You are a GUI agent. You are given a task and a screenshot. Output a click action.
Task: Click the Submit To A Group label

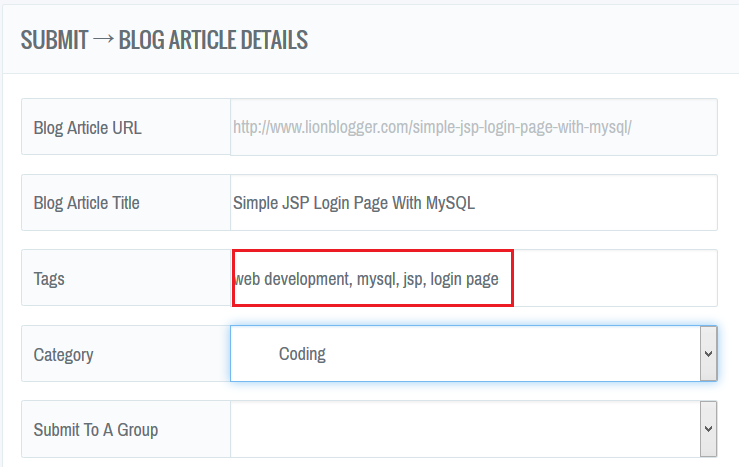(x=96, y=429)
